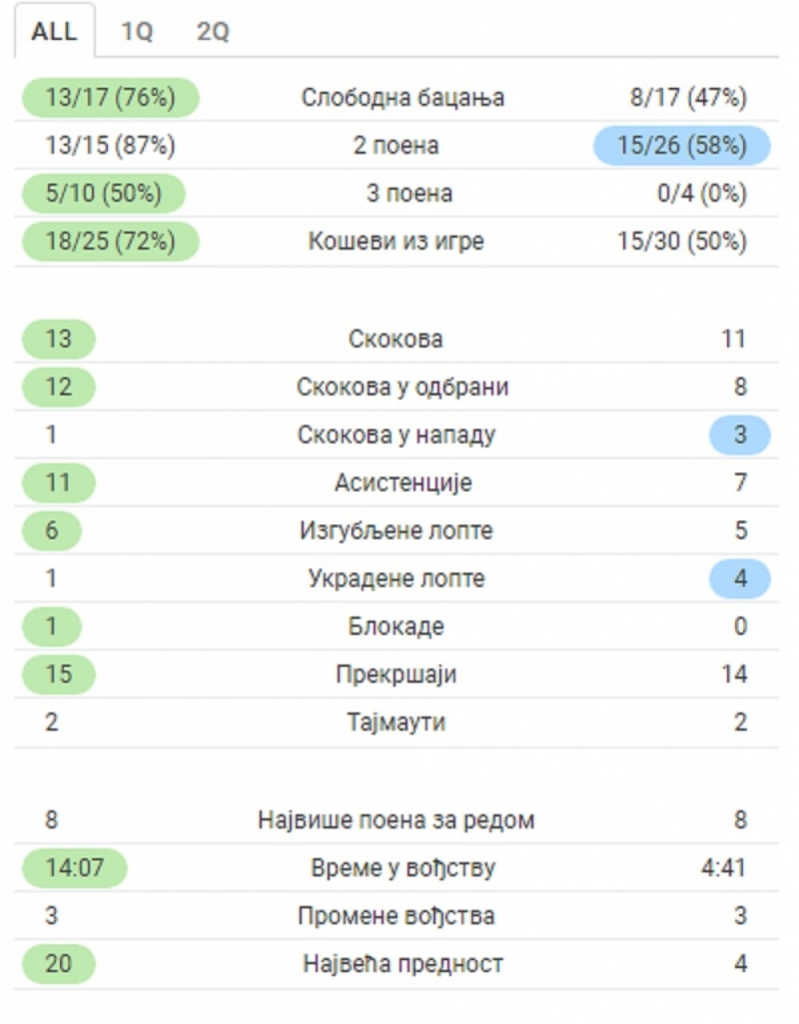
Task: Select the green 1 blocks badge
Action: [51, 626]
